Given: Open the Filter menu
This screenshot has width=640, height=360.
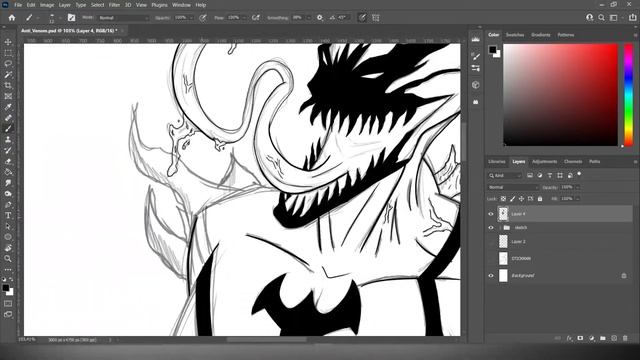Looking at the screenshot, I should (x=114, y=5).
